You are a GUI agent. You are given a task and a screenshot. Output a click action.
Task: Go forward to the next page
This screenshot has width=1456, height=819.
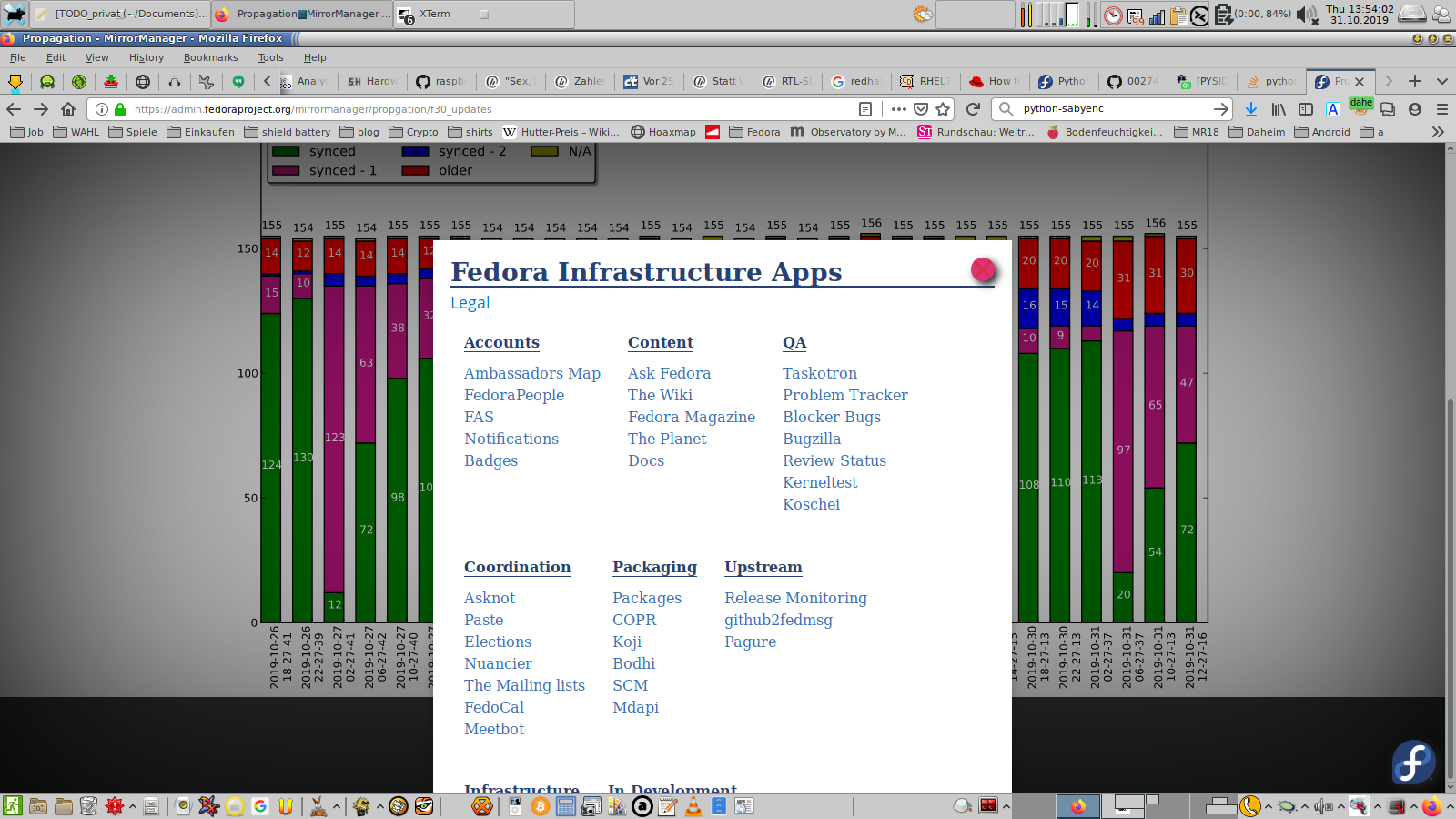pos(41,109)
